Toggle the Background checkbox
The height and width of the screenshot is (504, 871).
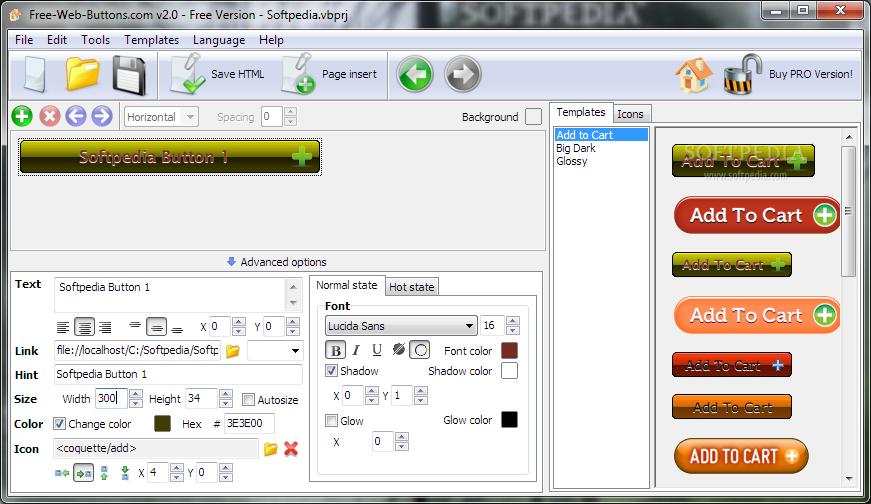(x=533, y=117)
